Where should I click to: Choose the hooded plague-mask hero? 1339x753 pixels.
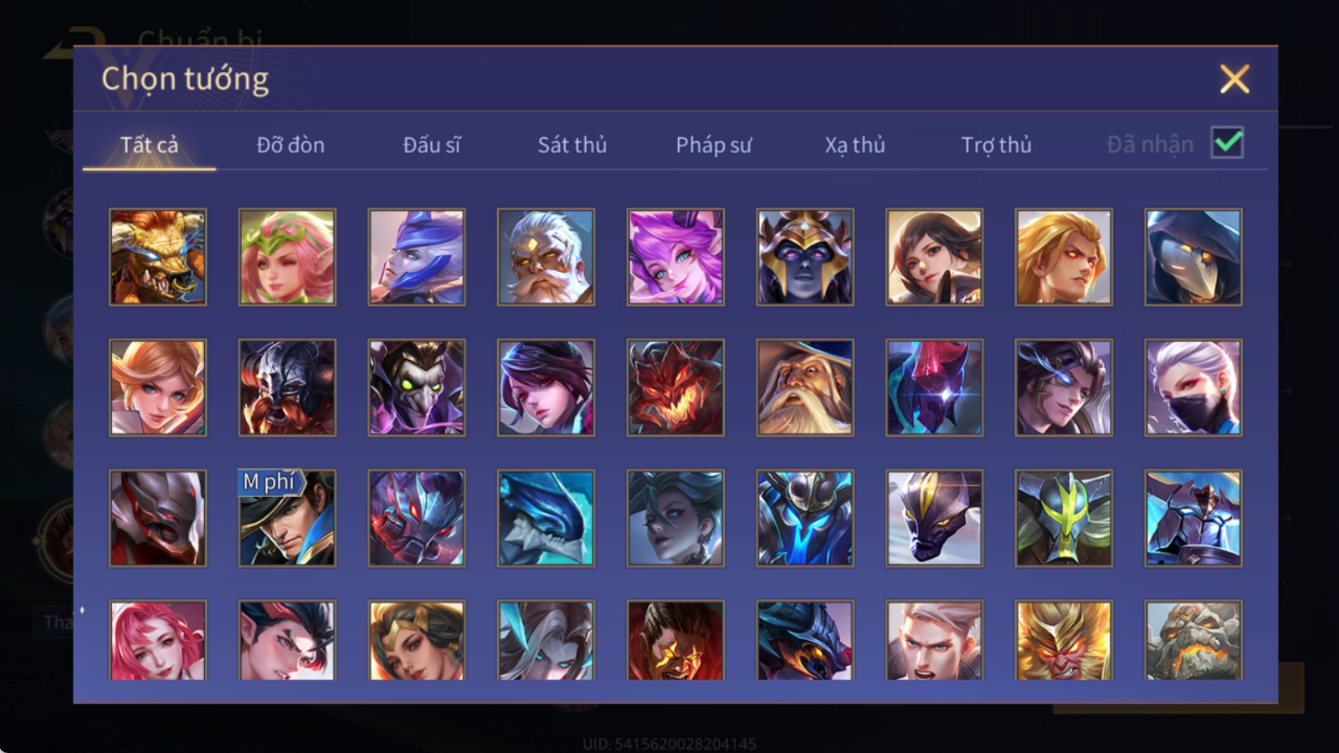(1194, 257)
